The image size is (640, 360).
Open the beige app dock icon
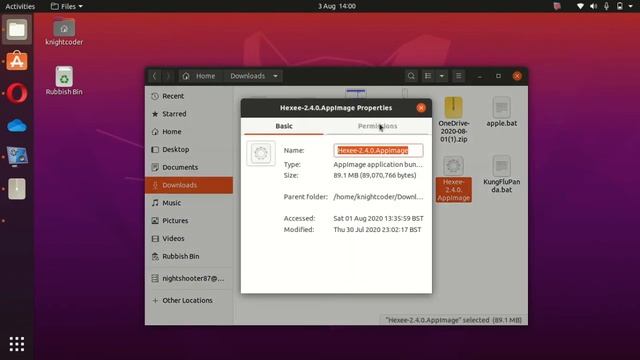(x=17, y=189)
